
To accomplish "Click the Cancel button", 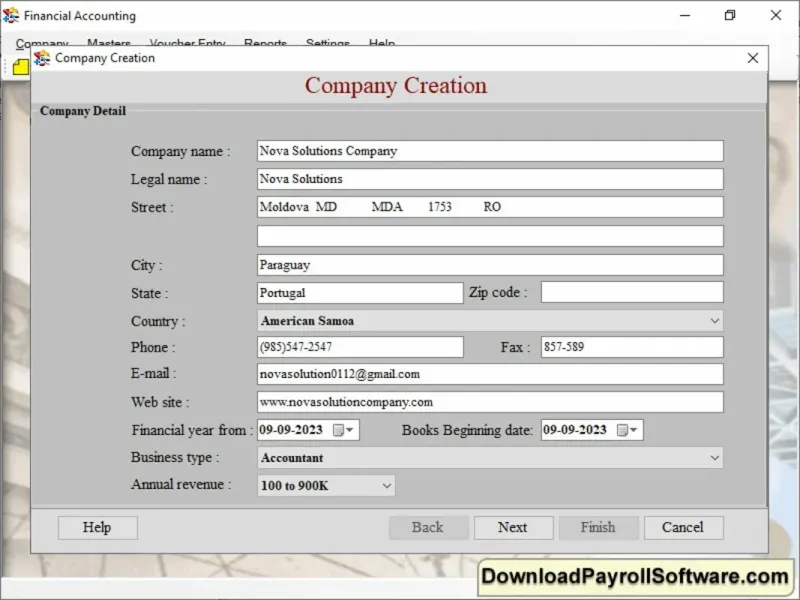I will click(683, 528).
